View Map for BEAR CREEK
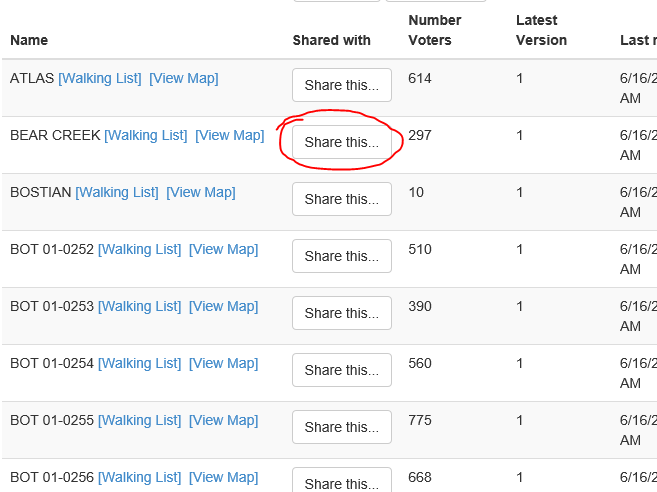 click(x=229, y=135)
